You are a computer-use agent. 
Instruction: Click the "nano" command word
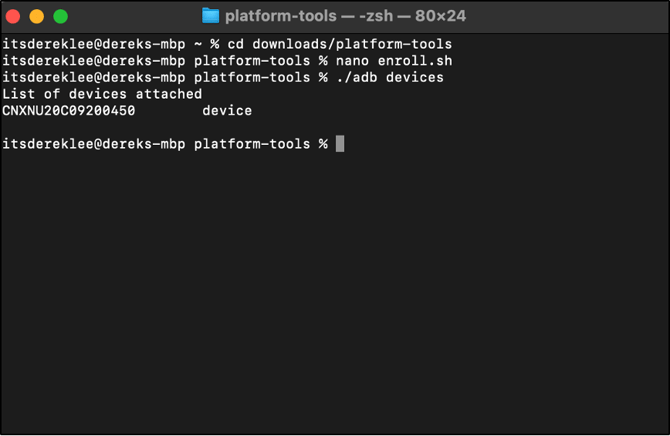coord(352,61)
